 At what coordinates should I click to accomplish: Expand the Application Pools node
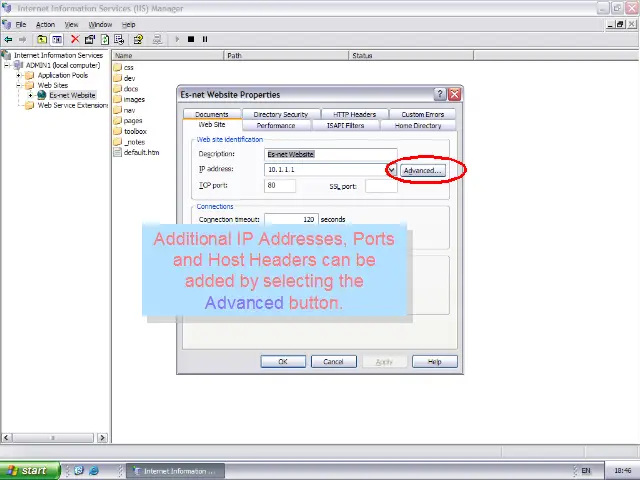(x=18, y=76)
